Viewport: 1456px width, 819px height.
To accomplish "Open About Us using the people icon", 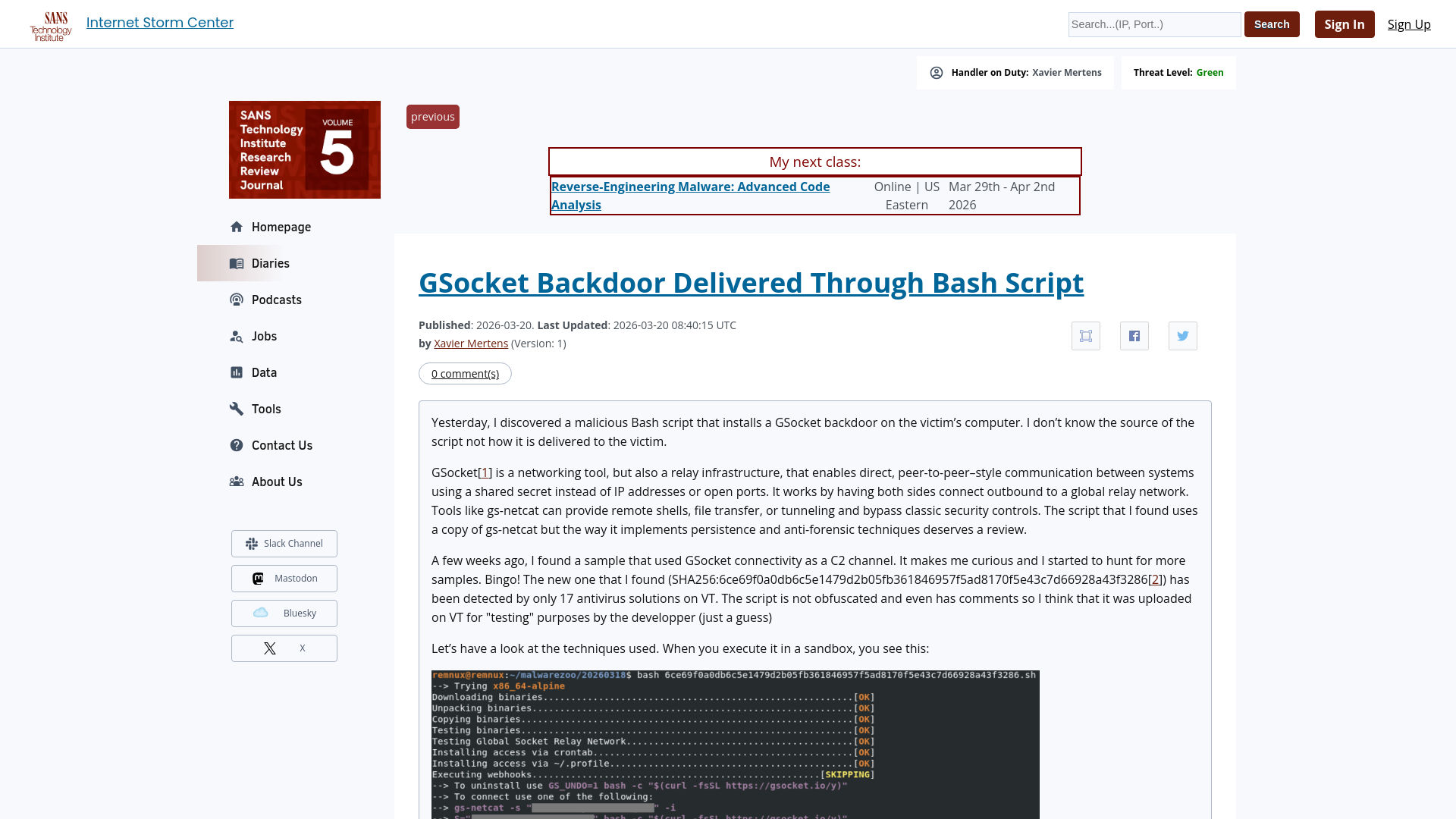I will 237,482.
